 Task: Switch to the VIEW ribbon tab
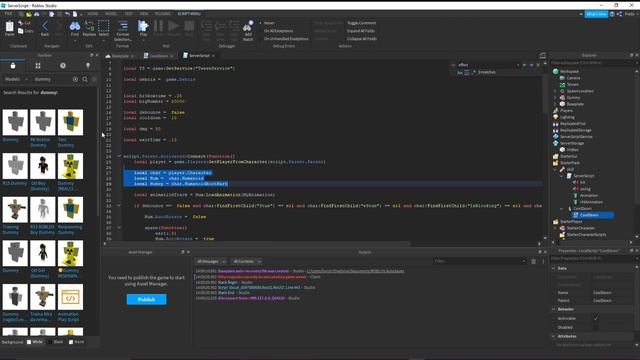[144, 14]
